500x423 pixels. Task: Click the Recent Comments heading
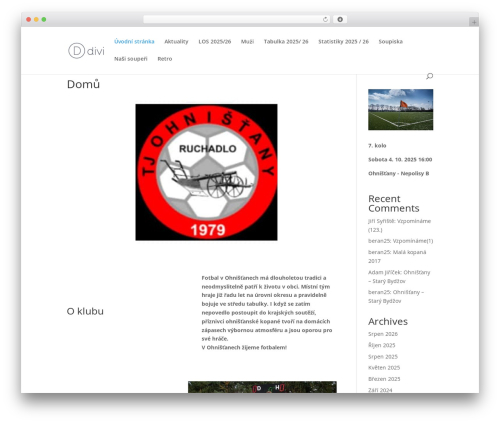[394, 203]
